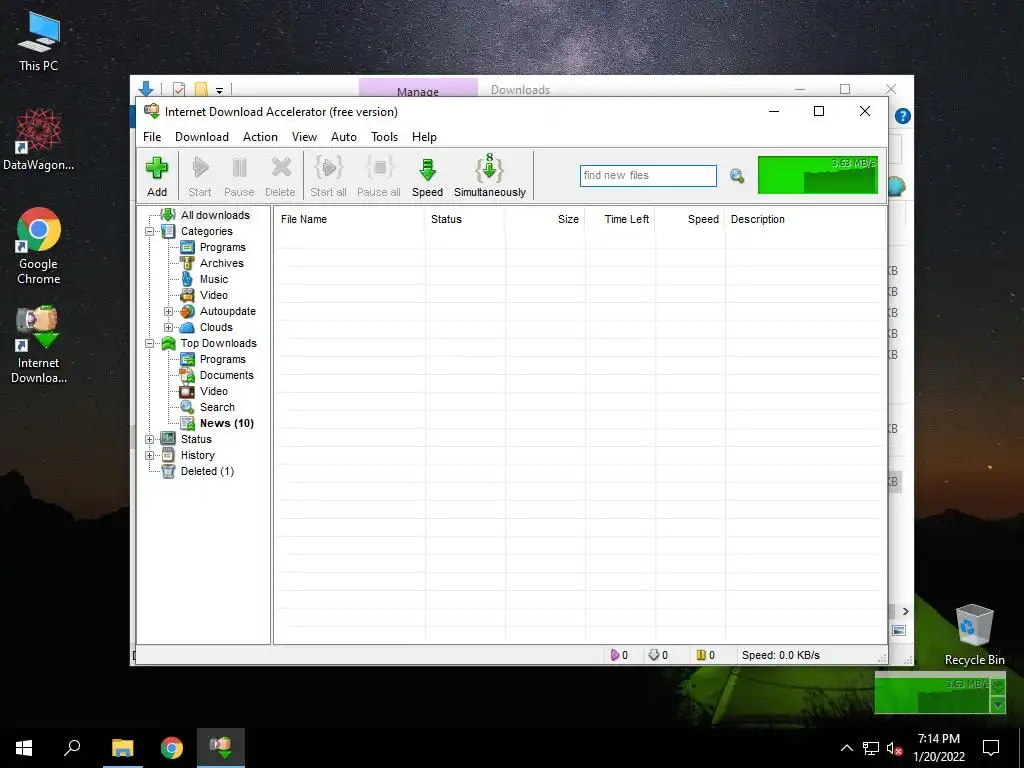Click the paused downloads counter icon
This screenshot has height=768, width=1024.
701,655
